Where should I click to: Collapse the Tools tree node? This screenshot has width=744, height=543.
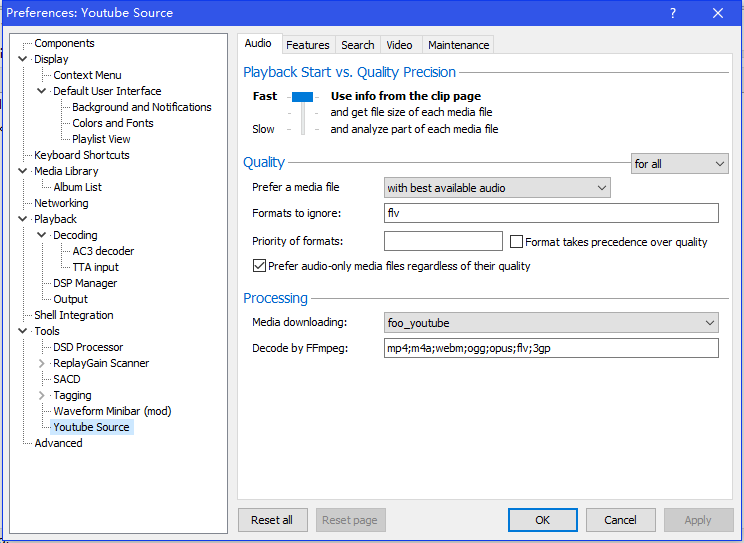[x=23, y=331]
